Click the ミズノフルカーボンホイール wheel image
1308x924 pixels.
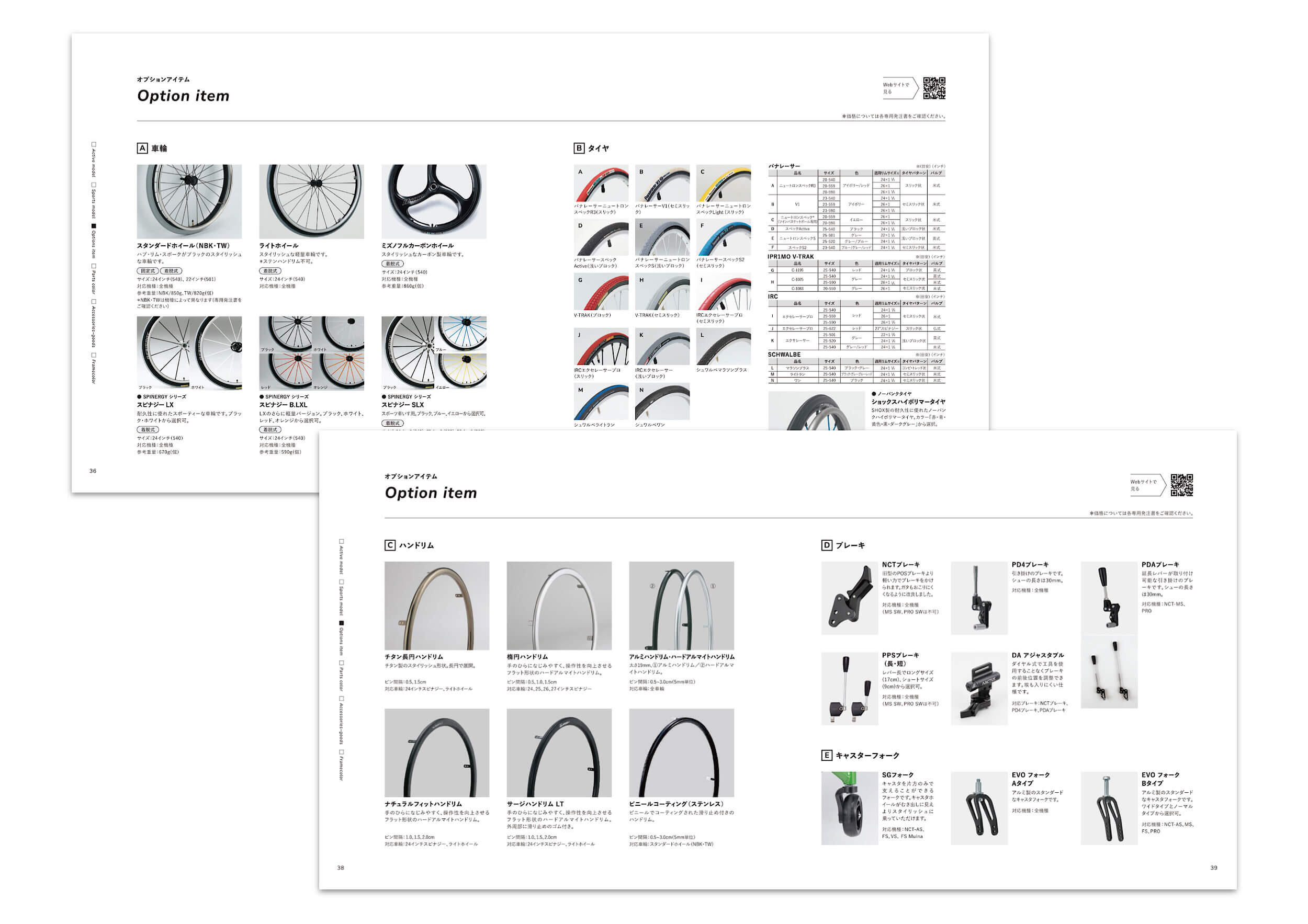[x=434, y=201]
